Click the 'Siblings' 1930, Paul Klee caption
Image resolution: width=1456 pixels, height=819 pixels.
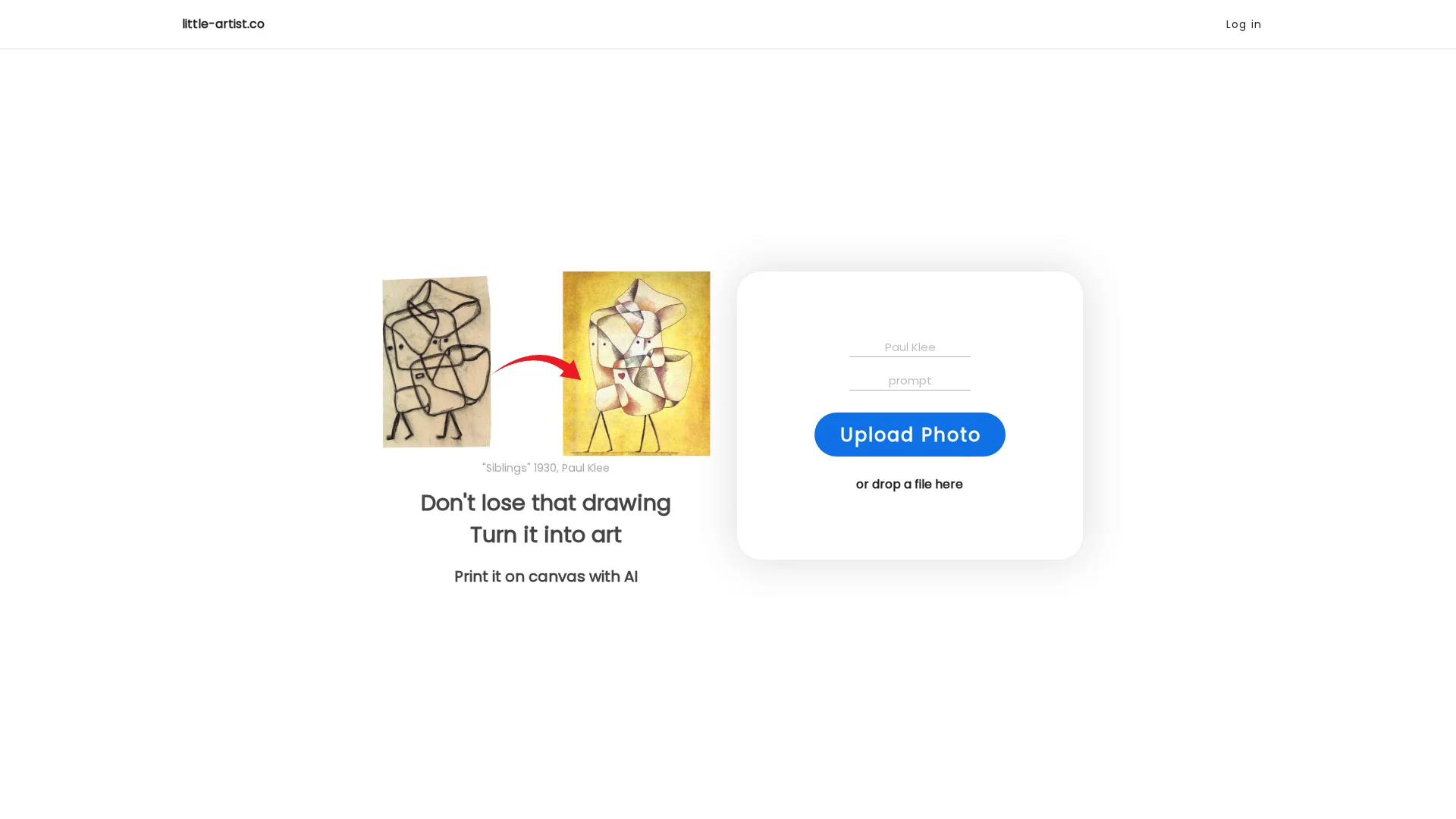(x=545, y=468)
